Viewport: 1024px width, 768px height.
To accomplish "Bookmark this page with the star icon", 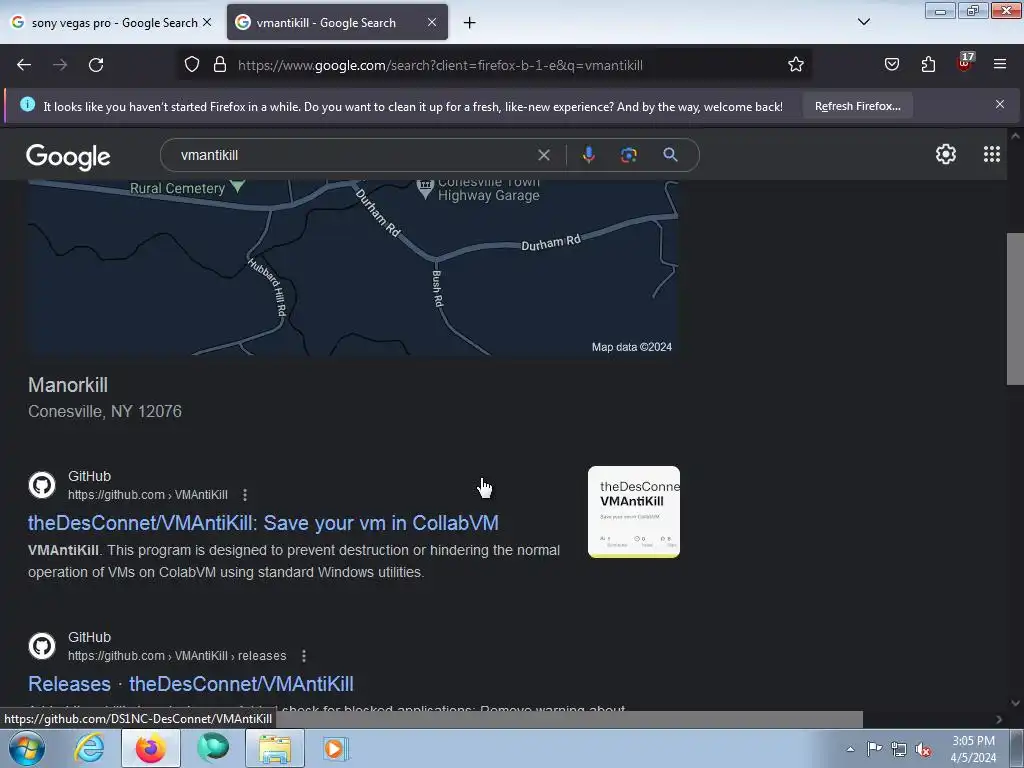I will pos(795,65).
